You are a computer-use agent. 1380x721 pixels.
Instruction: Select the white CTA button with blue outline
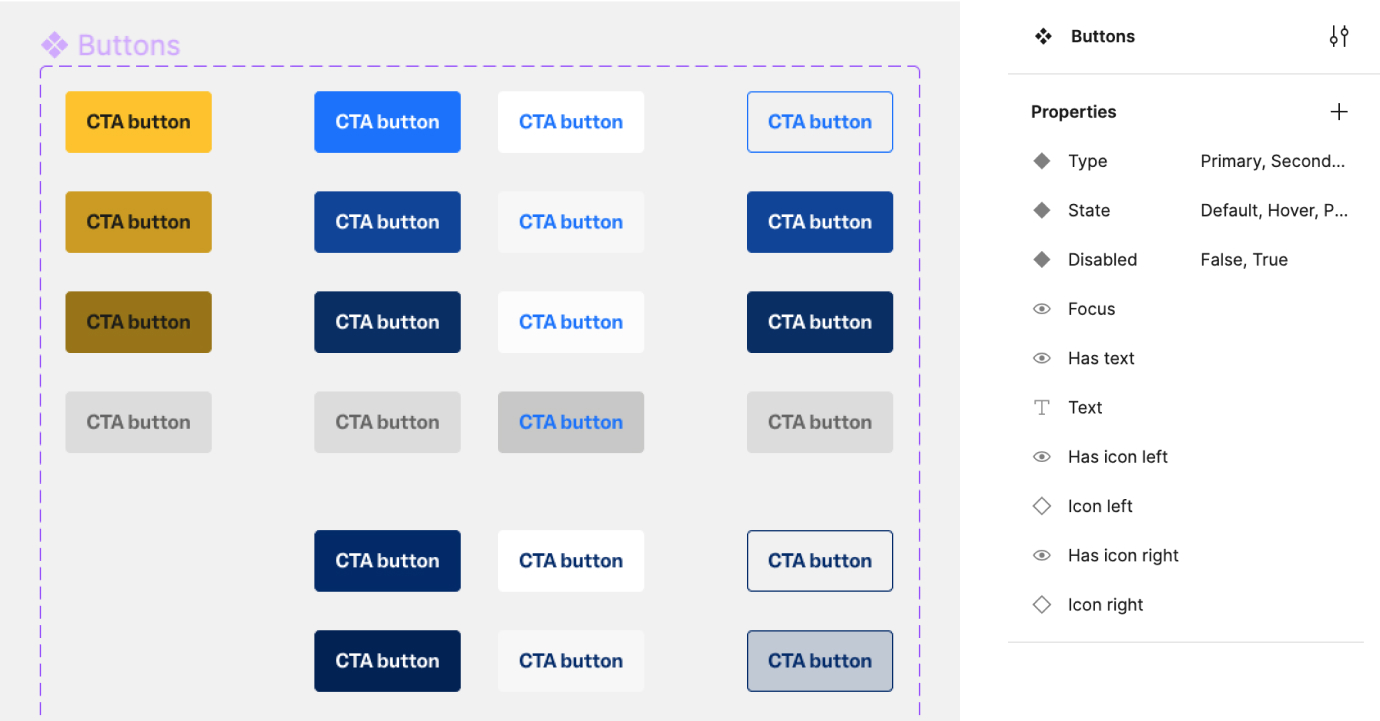[820, 122]
